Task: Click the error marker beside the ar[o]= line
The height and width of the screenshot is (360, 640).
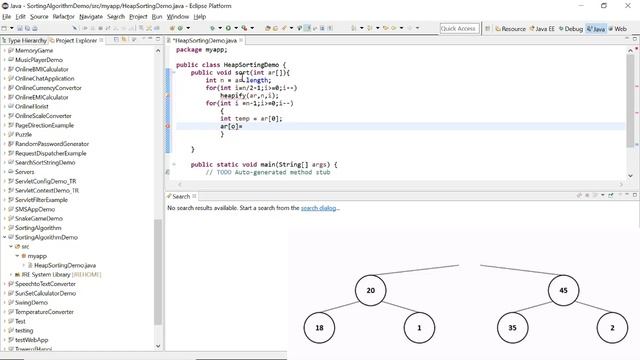Action: (168, 126)
